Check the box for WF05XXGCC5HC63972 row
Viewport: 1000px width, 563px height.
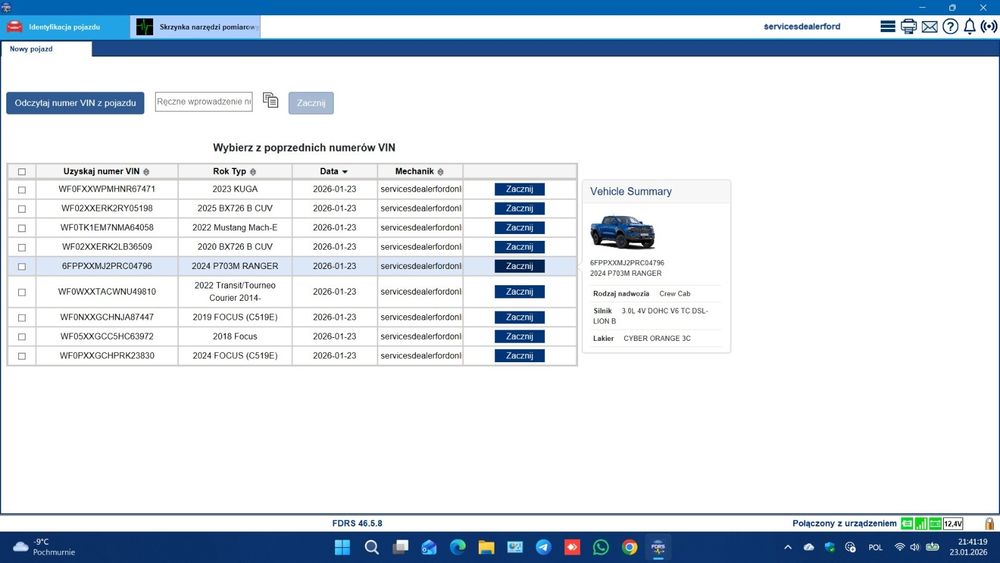coord(22,337)
